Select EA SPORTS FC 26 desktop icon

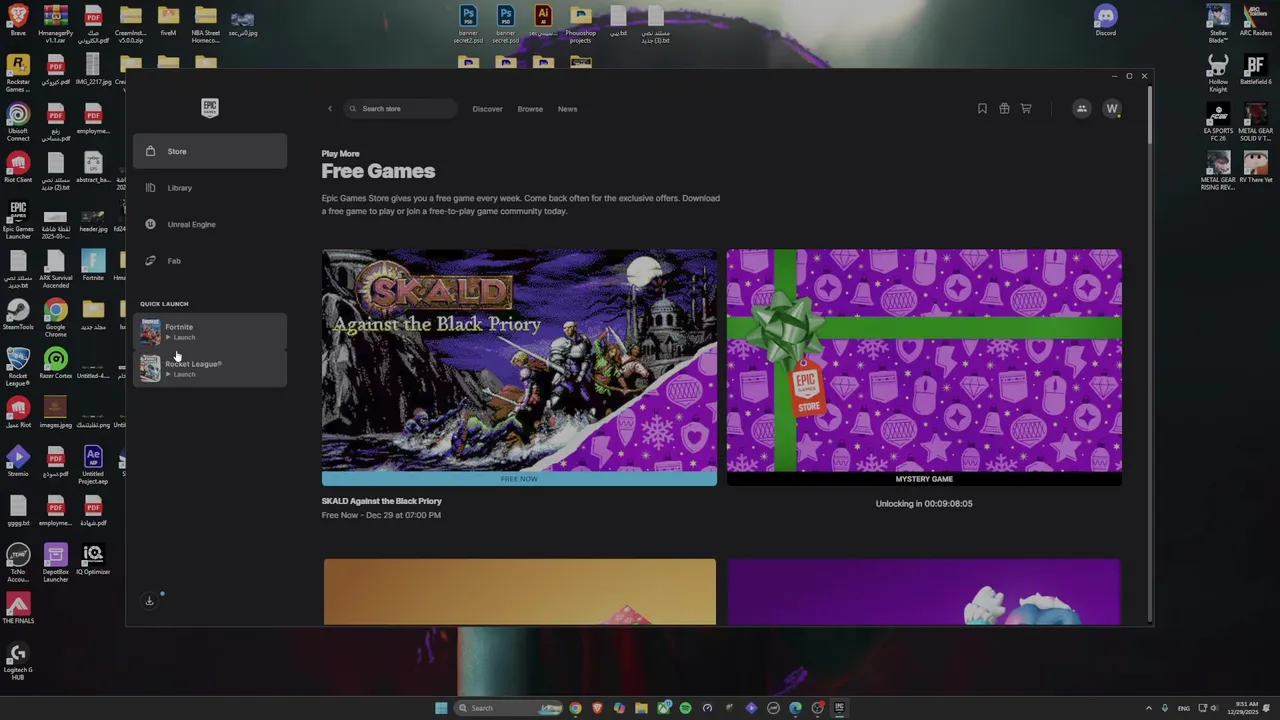coord(1218,122)
